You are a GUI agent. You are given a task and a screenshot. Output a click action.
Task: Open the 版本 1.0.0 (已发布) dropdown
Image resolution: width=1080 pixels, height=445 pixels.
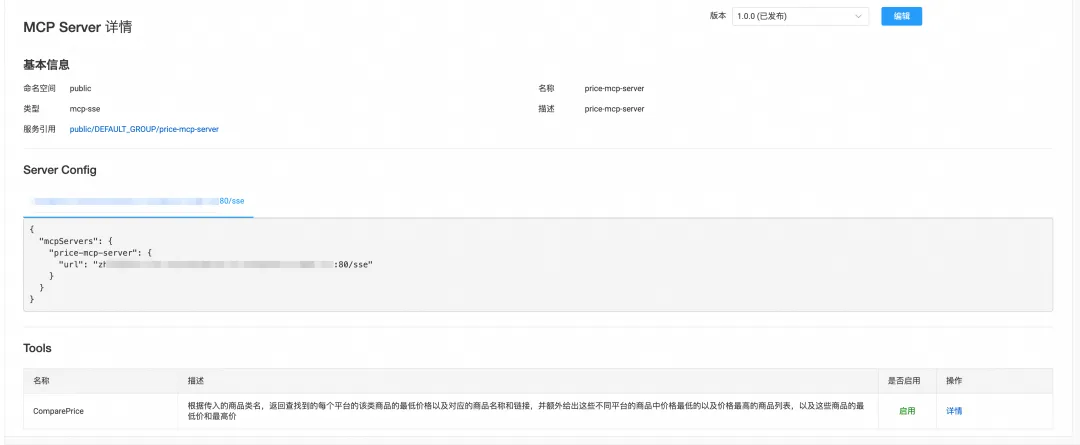[800, 16]
